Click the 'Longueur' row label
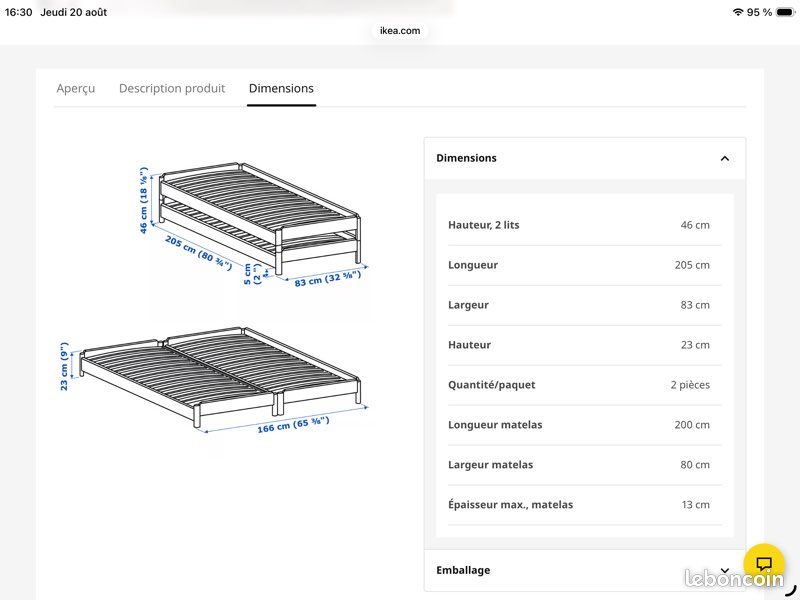The width and height of the screenshot is (800, 600). pos(473,265)
